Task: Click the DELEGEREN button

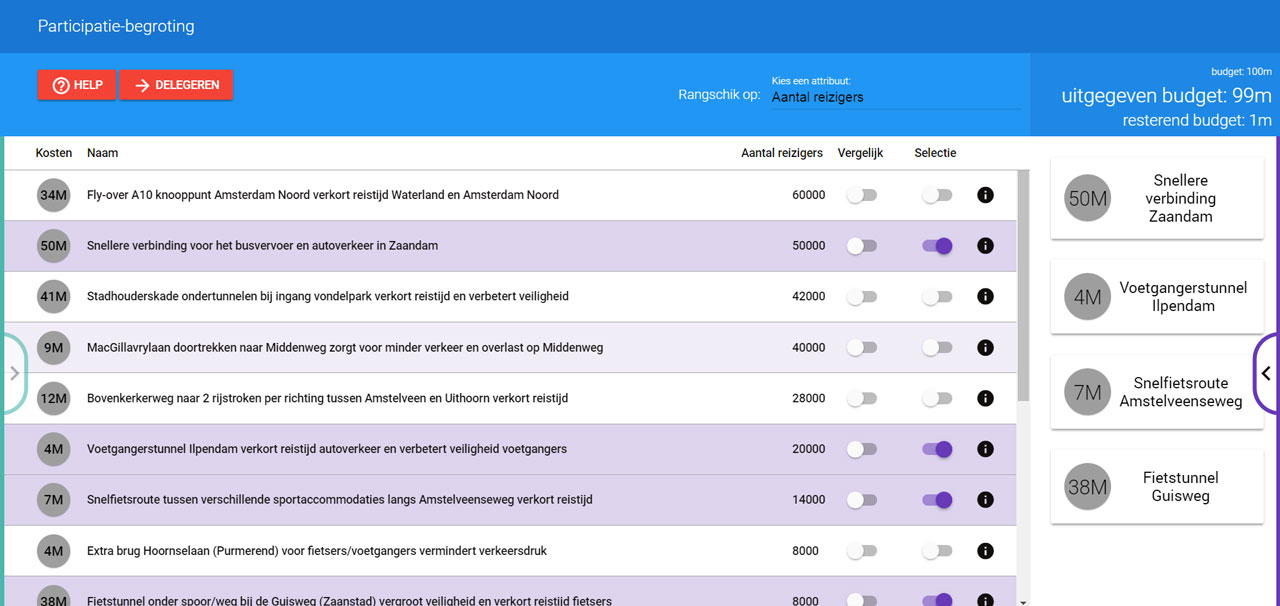Action: pos(177,85)
